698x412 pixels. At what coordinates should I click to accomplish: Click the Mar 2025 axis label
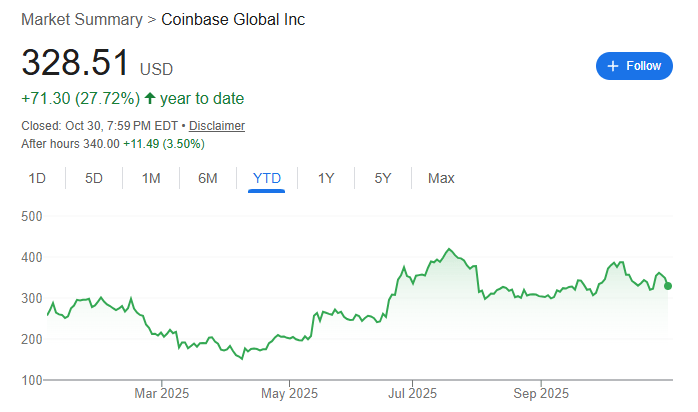click(x=162, y=393)
